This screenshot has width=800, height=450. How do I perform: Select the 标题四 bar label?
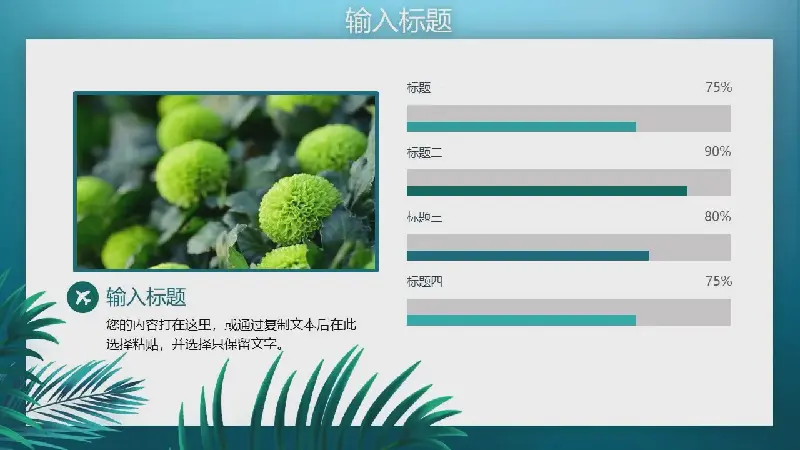(x=424, y=282)
